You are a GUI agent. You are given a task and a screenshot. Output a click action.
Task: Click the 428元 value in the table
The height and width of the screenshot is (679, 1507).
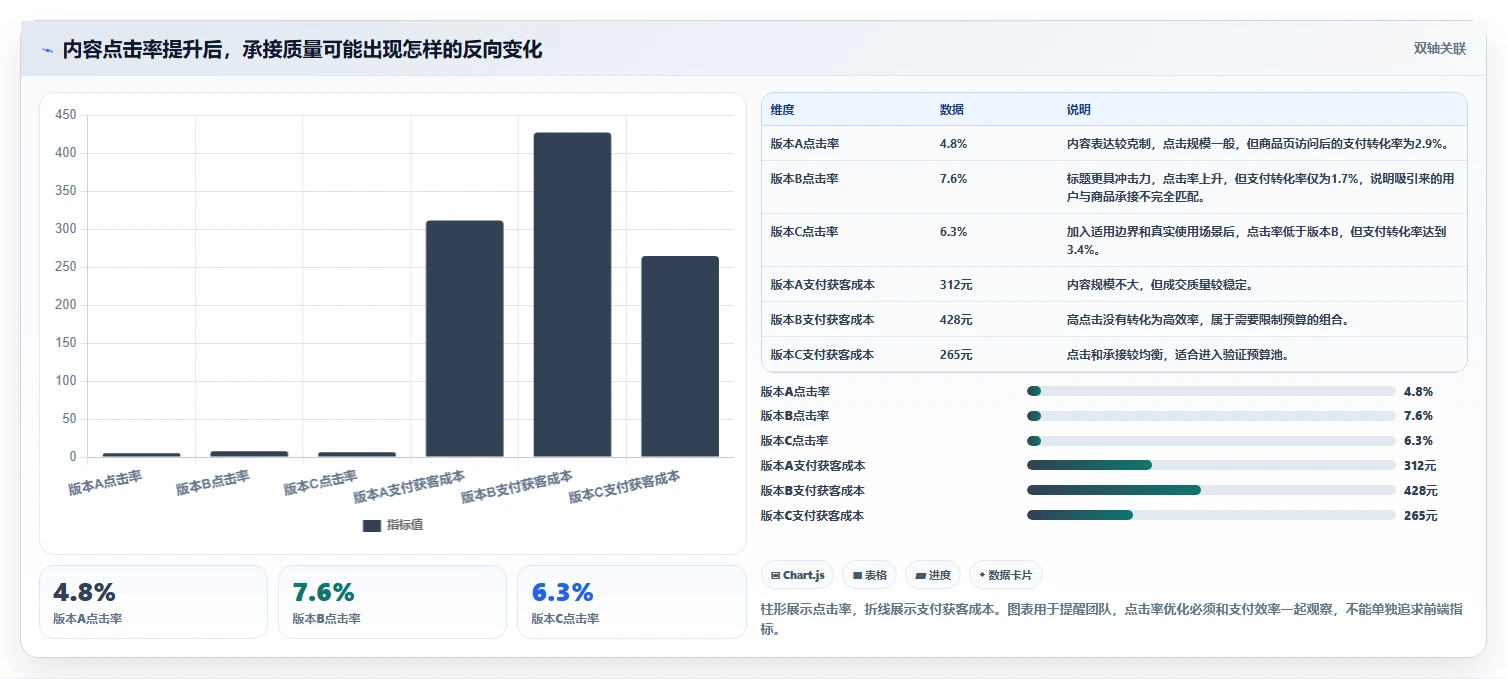tap(956, 320)
